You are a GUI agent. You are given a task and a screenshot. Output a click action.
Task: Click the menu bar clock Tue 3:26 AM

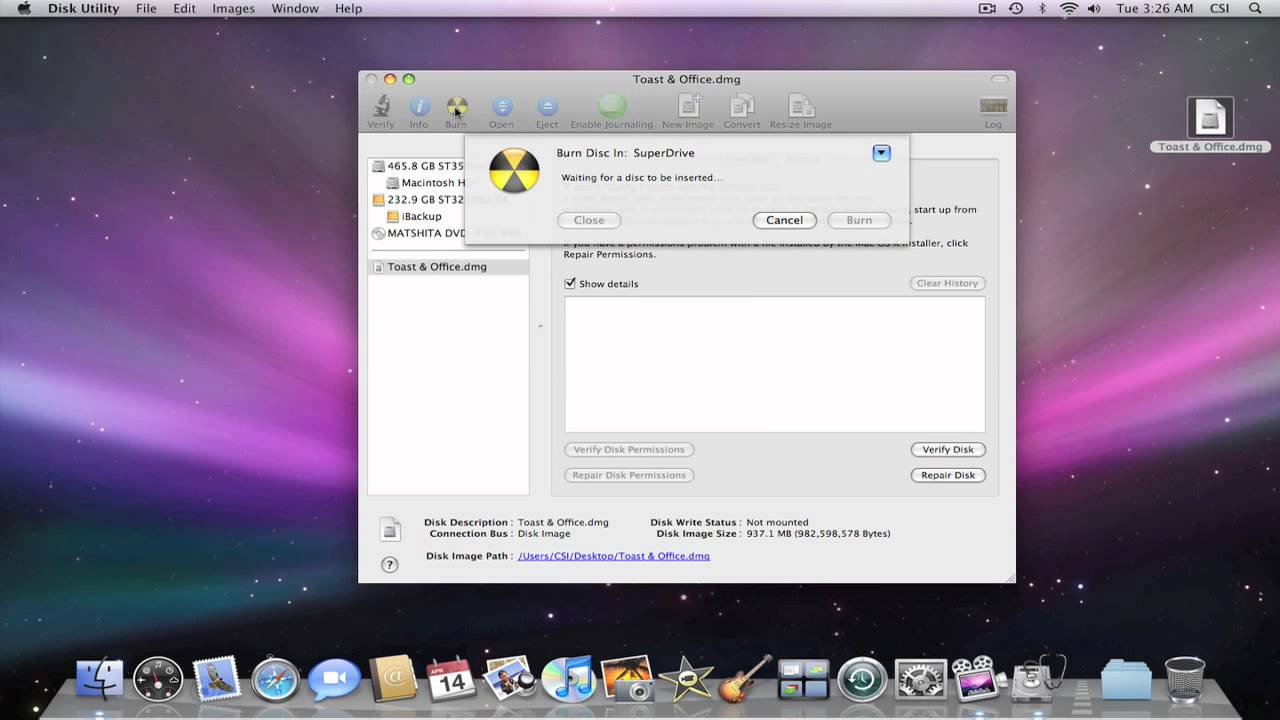[1154, 8]
